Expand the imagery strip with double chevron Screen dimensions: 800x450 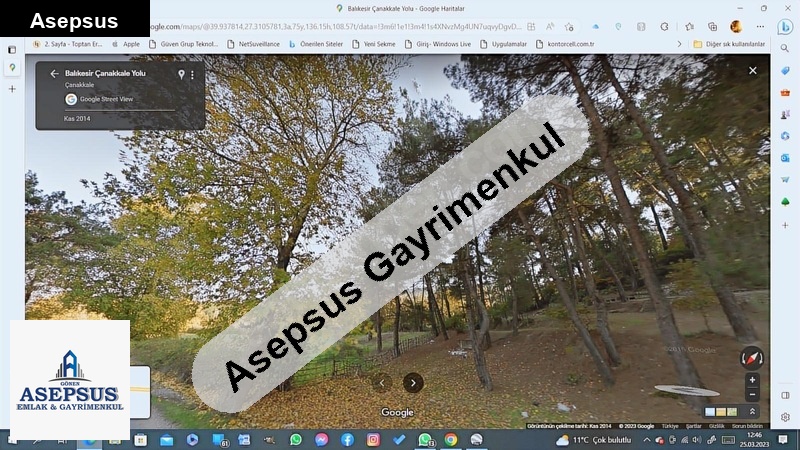[x=752, y=411]
